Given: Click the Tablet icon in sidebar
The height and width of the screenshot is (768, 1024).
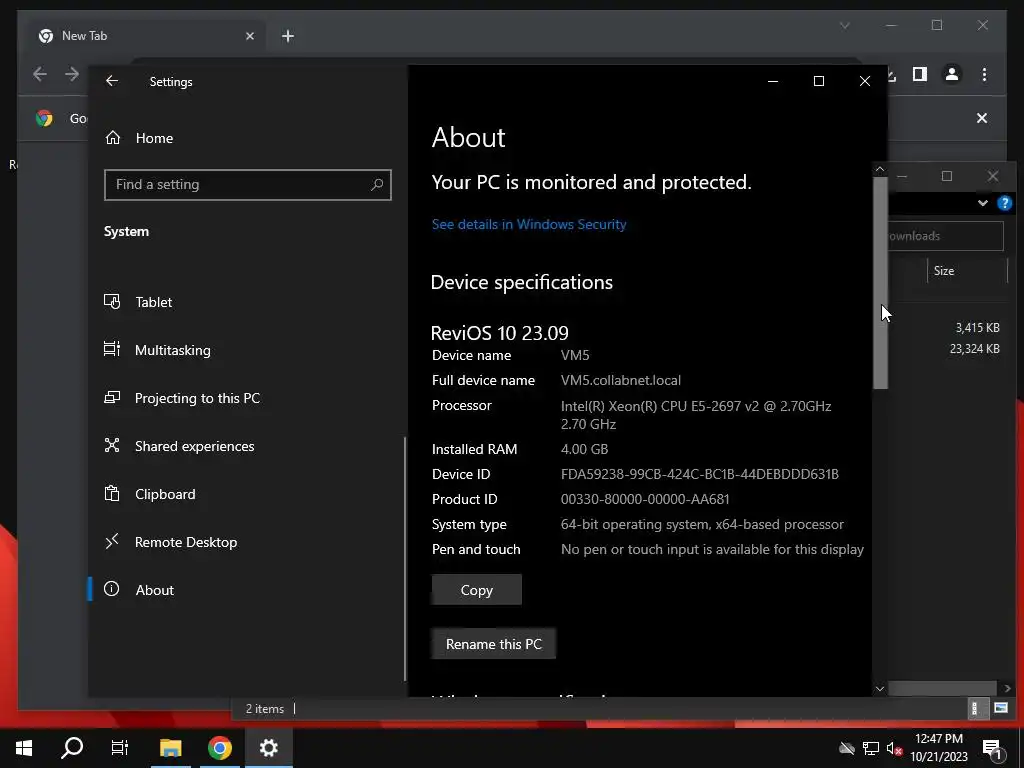Looking at the screenshot, I should click(x=112, y=302).
